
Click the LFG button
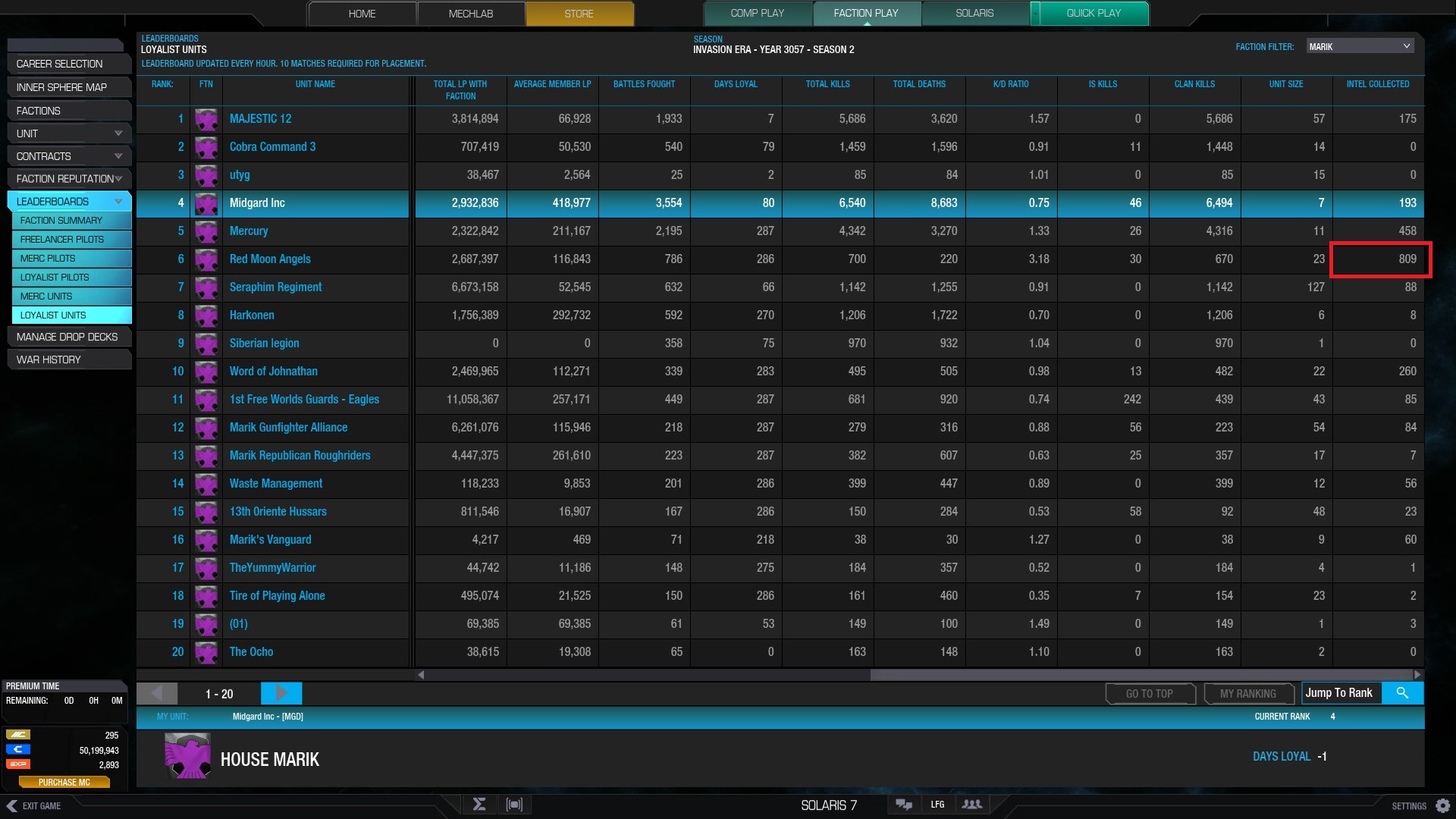938,805
